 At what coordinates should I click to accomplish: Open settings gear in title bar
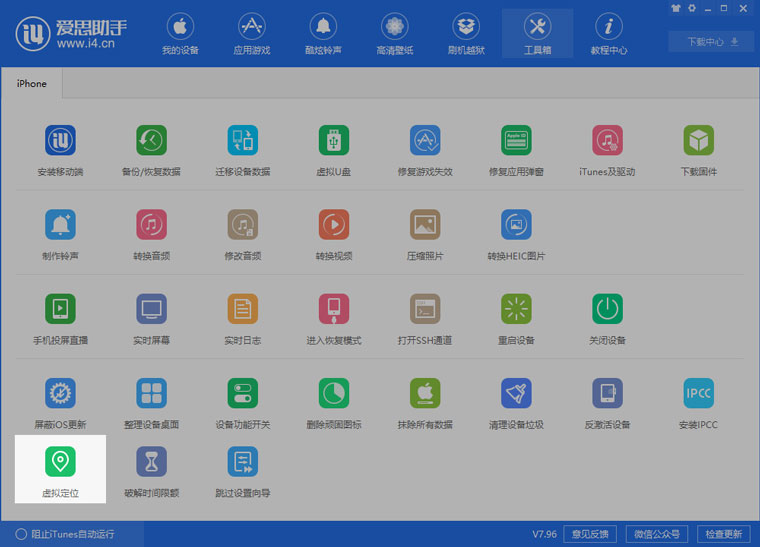tap(692, 8)
